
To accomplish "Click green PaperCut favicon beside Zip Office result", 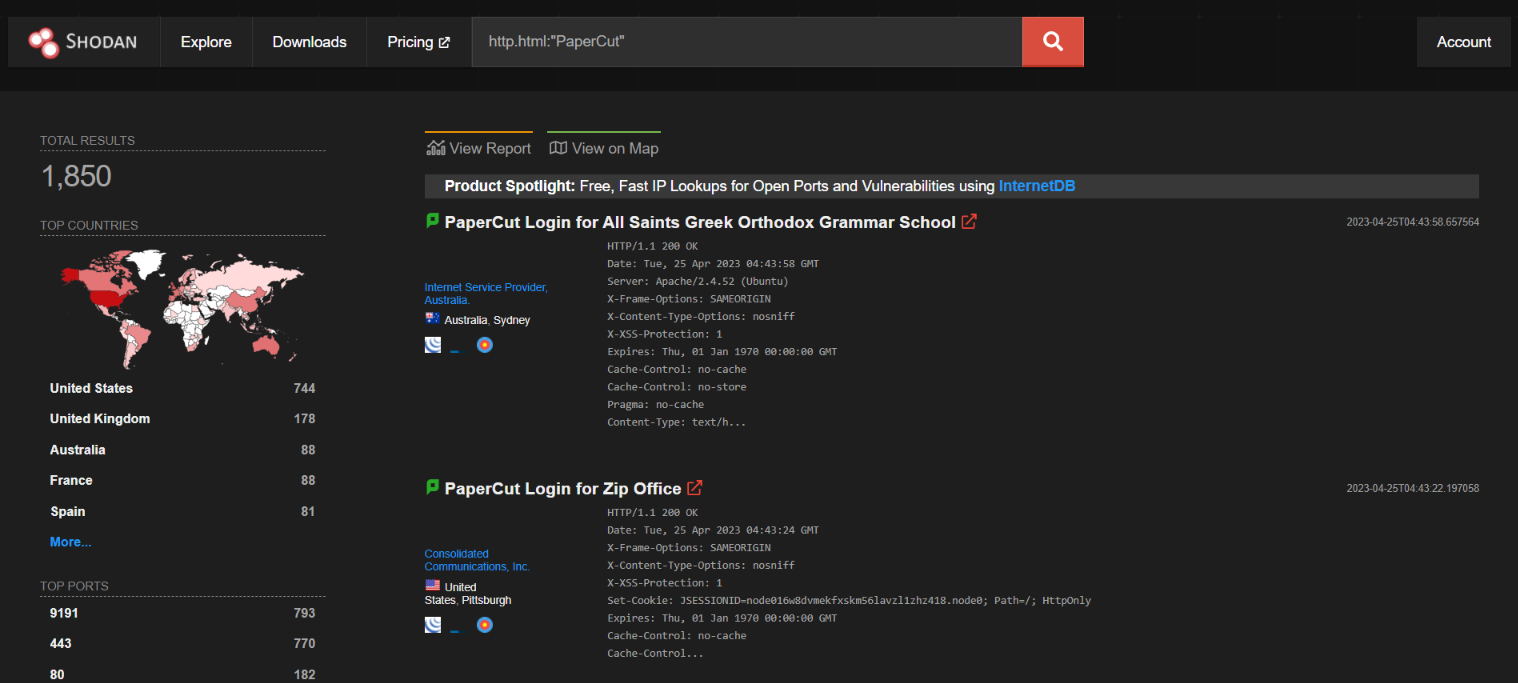I will (x=432, y=487).
